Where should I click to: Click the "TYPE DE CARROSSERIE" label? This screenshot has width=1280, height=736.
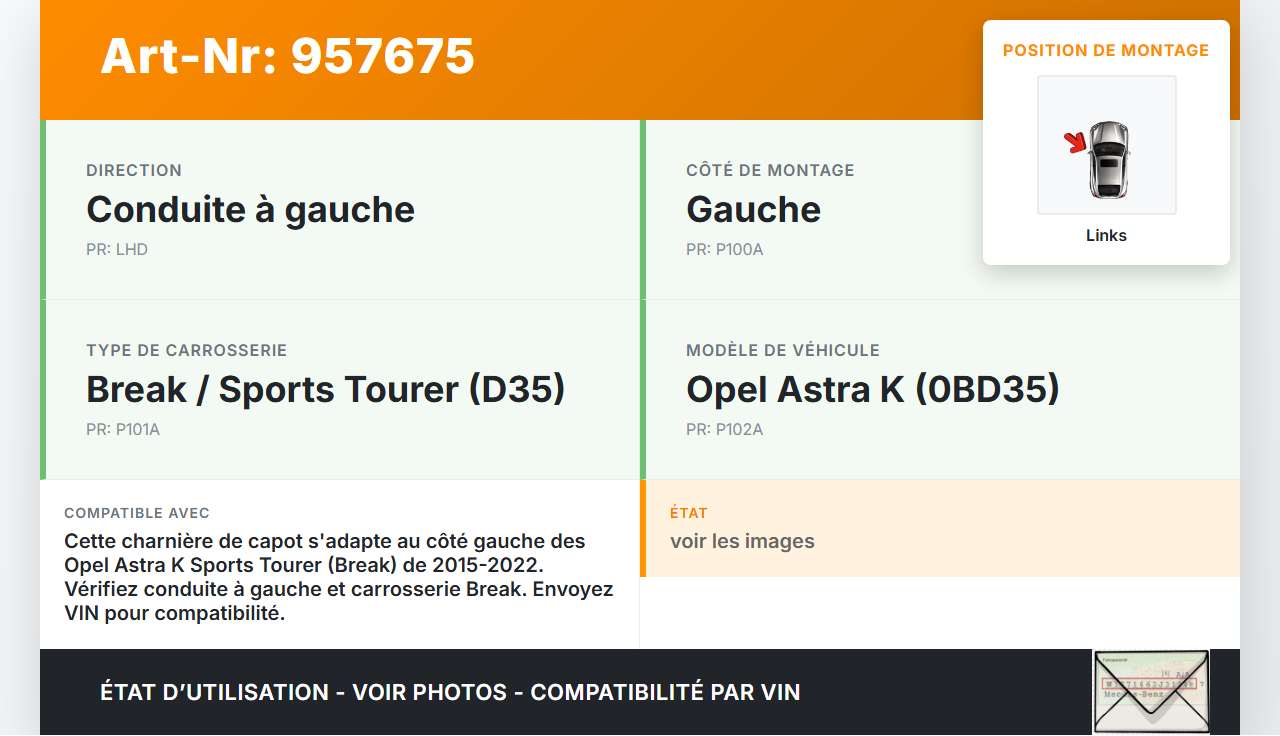click(187, 351)
